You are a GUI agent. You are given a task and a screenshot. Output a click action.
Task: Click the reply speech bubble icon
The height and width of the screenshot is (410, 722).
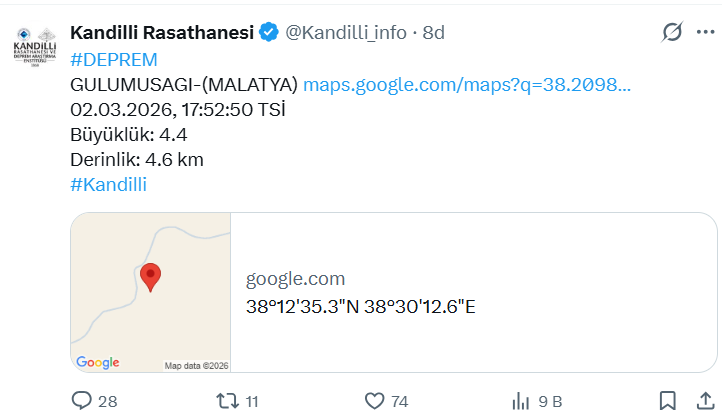pos(82,401)
